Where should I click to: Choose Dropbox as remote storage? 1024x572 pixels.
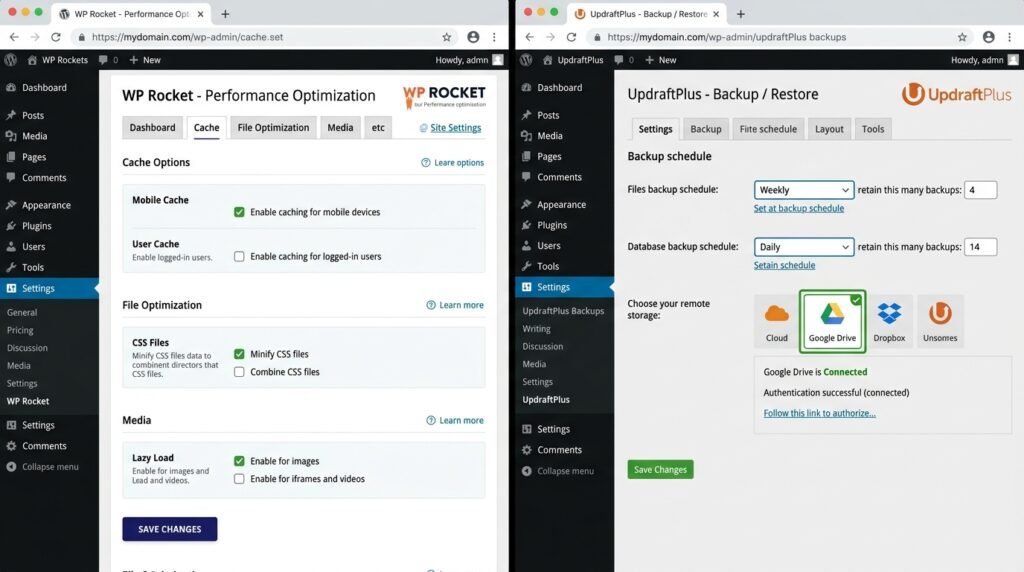coord(889,321)
